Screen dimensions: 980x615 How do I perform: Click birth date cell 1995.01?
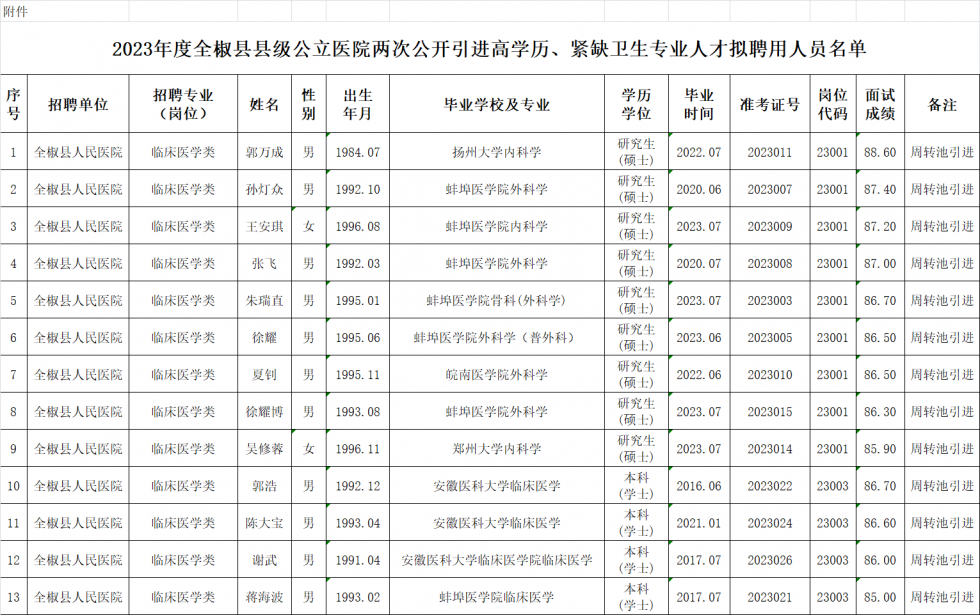click(358, 301)
